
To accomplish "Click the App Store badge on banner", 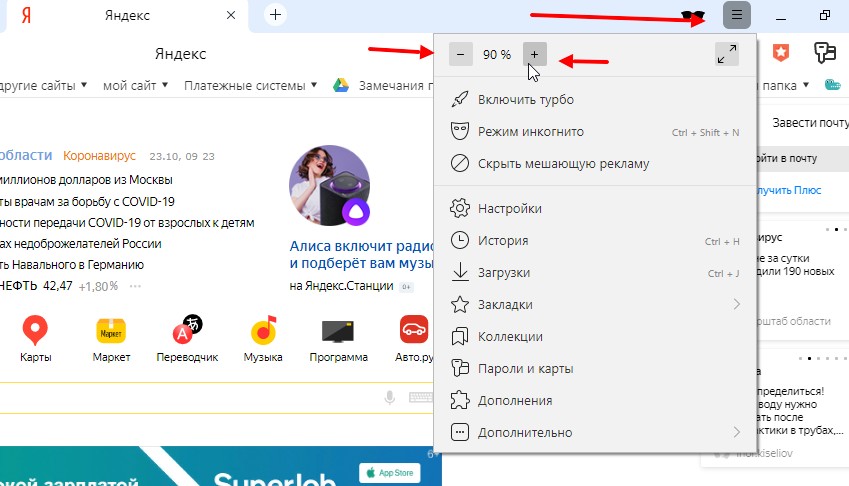I will [x=390, y=472].
